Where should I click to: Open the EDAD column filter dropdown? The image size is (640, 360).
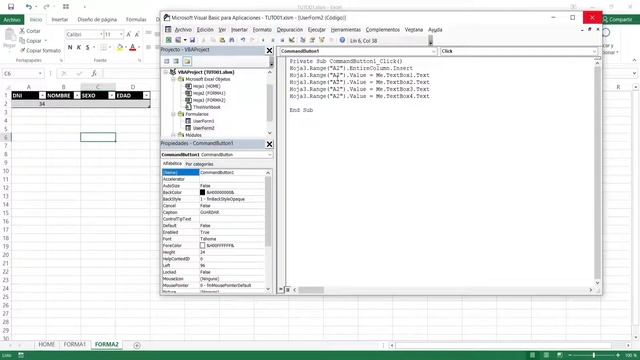146,96
